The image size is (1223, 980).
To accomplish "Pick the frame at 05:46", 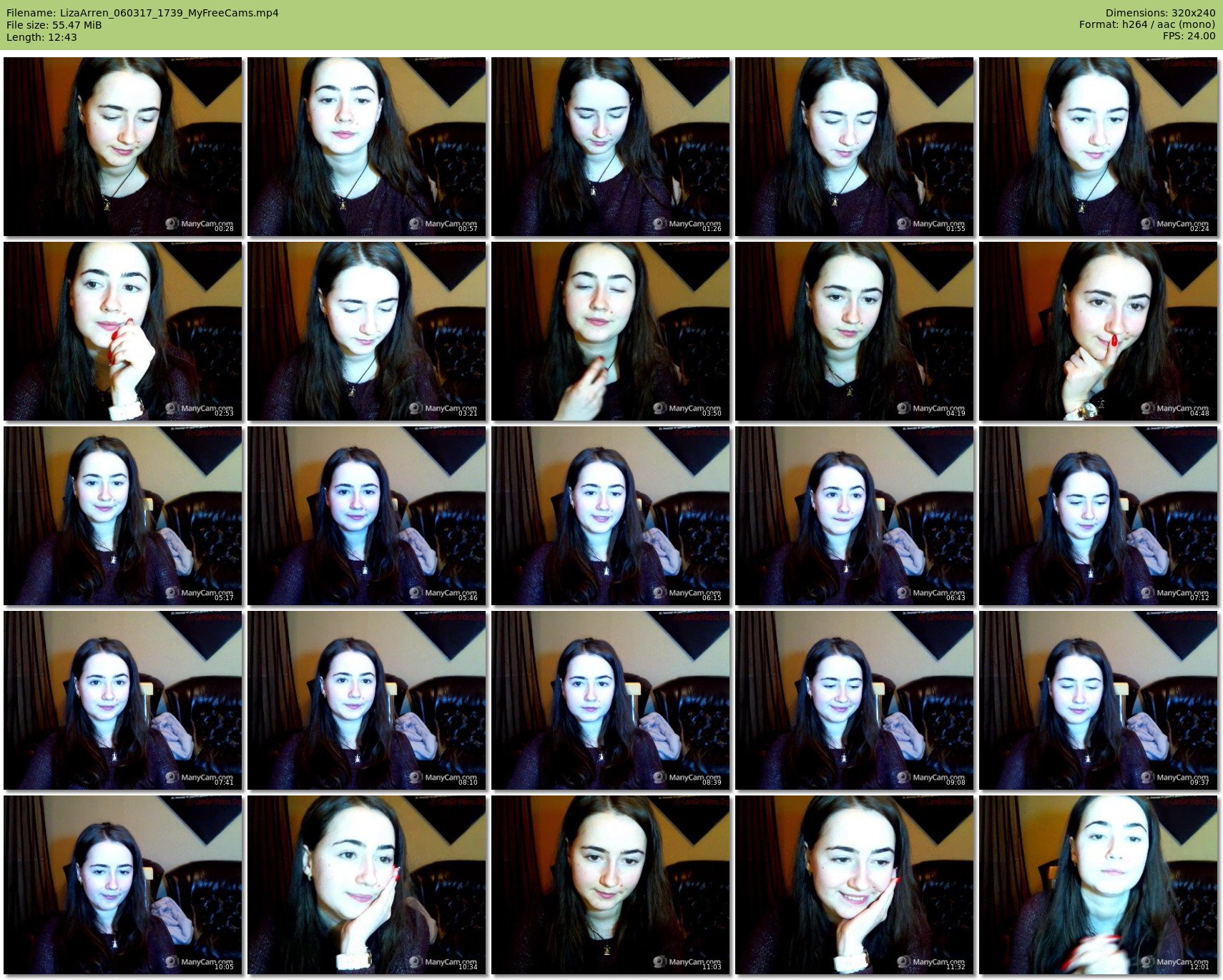I will click(x=367, y=516).
